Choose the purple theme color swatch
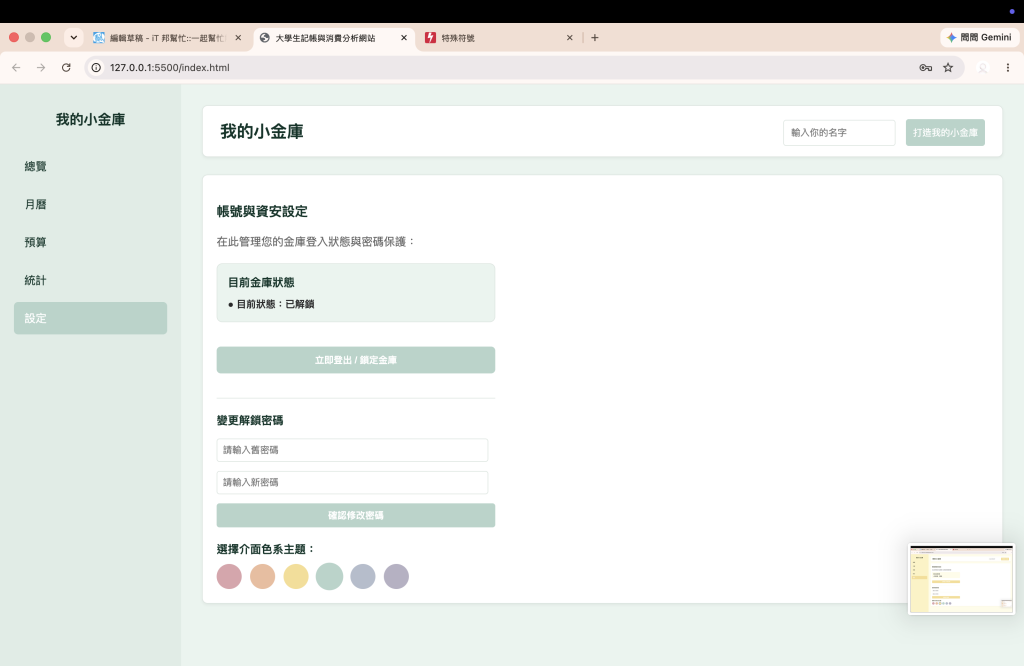Viewport: 1024px width, 666px height. pyautogui.click(x=396, y=577)
